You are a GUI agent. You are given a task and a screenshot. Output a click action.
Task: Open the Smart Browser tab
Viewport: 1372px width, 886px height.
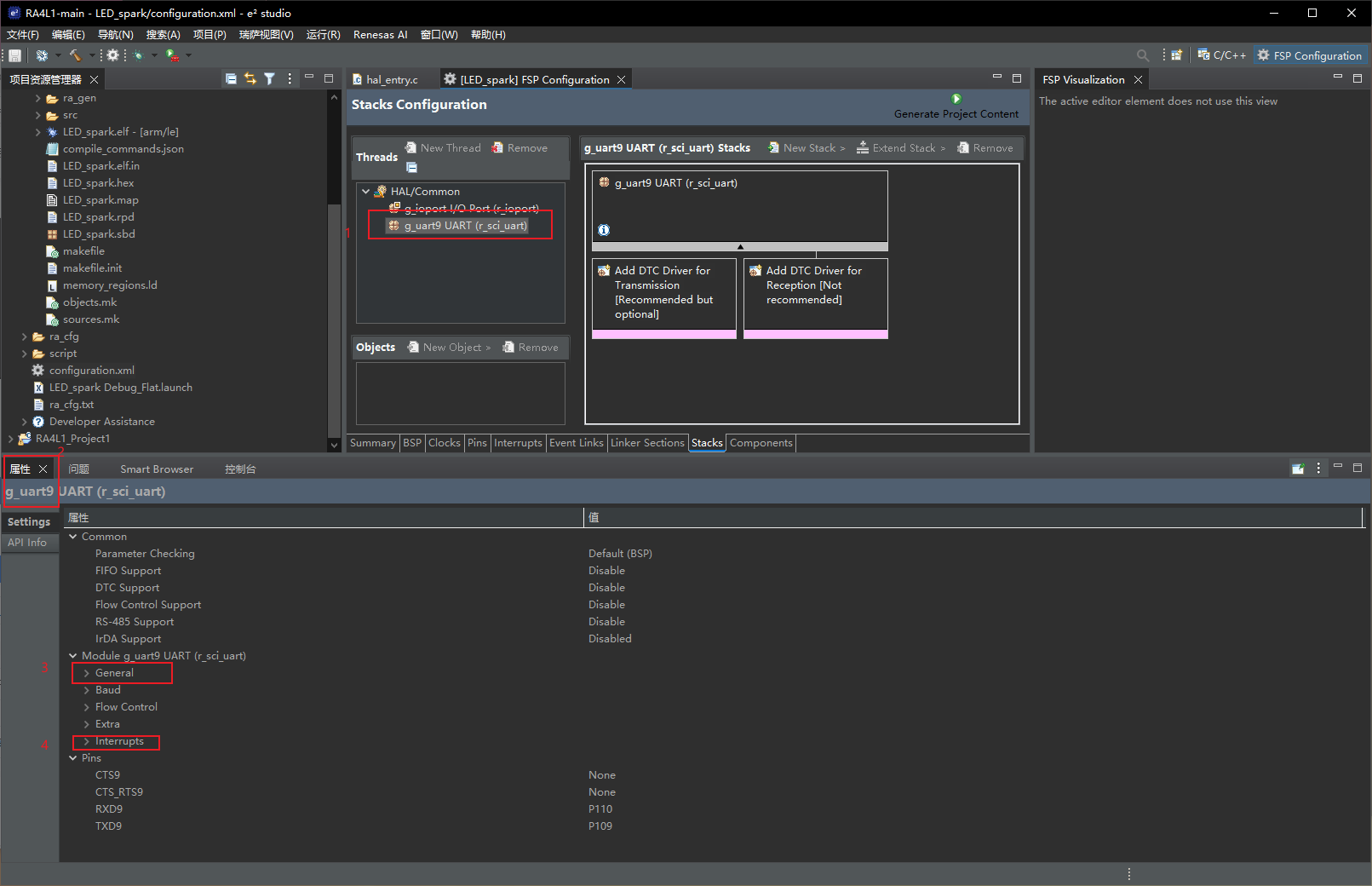pyautogui.click(x=157, y=469)
